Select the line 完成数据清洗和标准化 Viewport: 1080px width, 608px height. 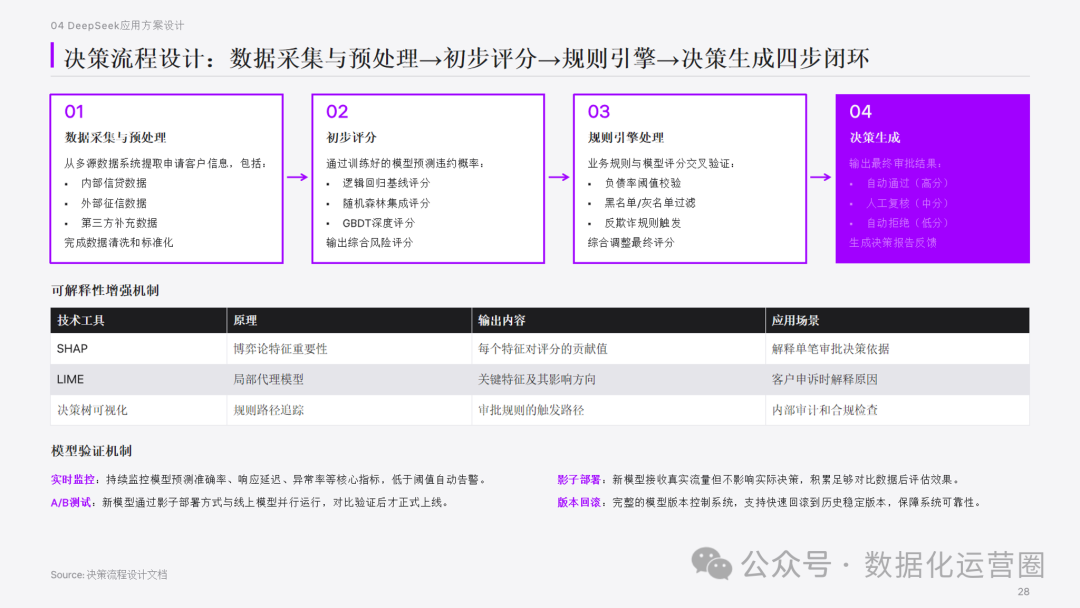click(118, 242)
